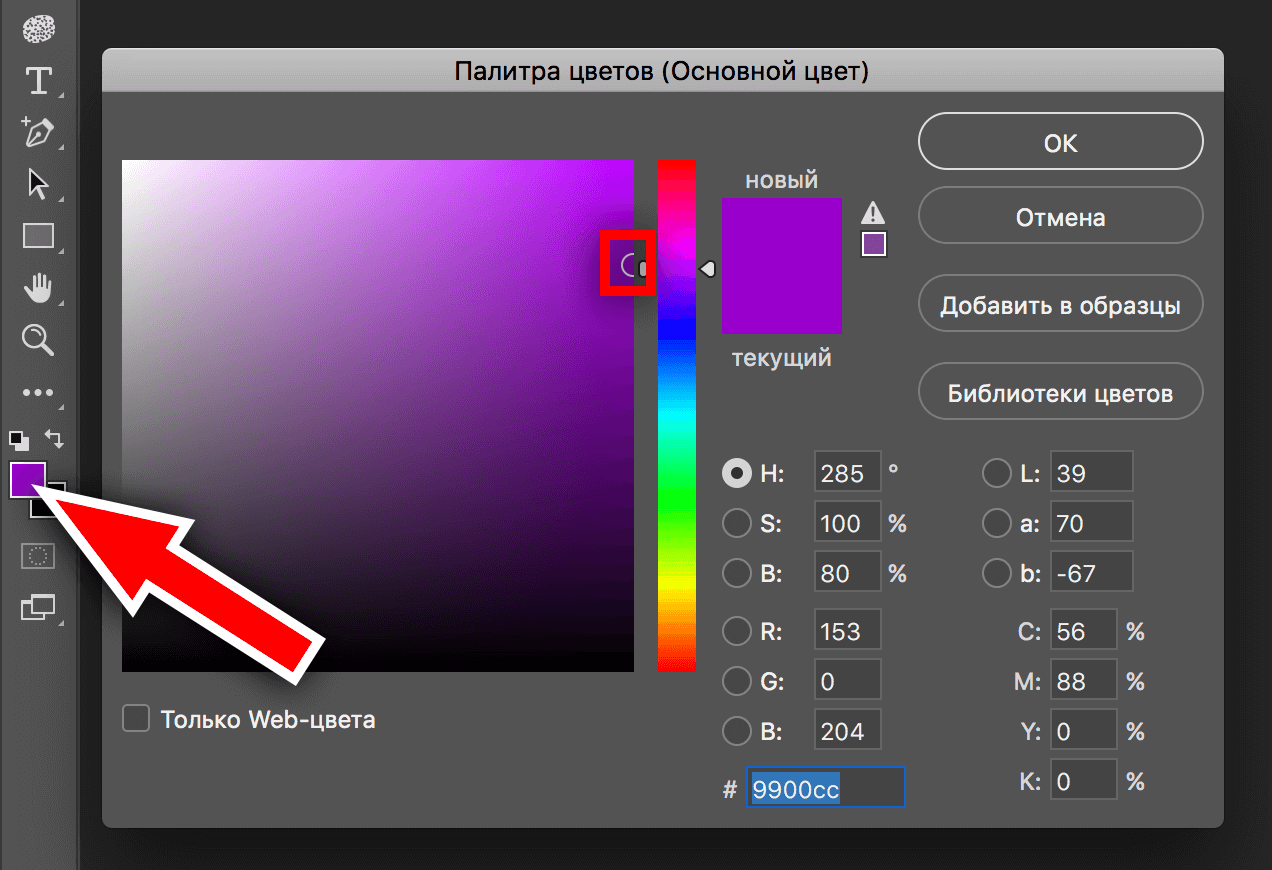Select the Type tool in the toolbar
The width and height of the screenshot is (1272, 870).
coord(38,81)
